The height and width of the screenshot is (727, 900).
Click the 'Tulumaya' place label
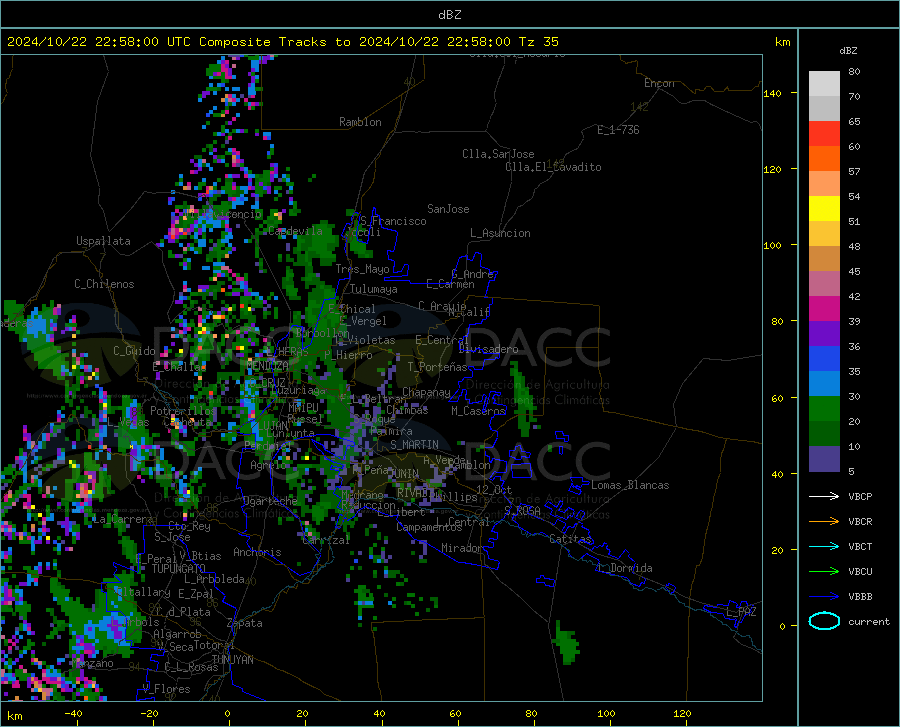pos(373,289)
